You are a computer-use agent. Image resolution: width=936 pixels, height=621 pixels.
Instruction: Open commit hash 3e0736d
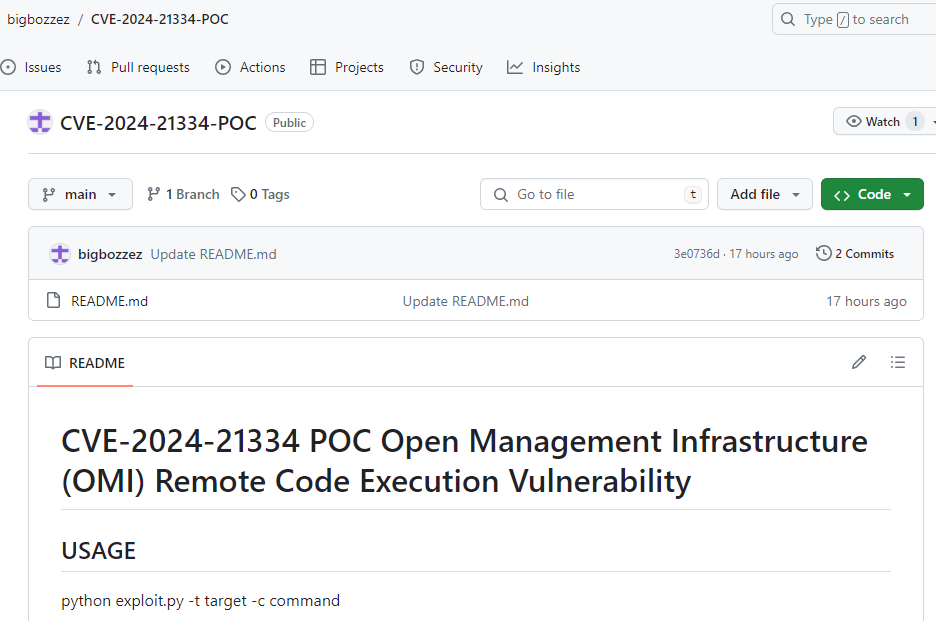[x=696, y=254]
